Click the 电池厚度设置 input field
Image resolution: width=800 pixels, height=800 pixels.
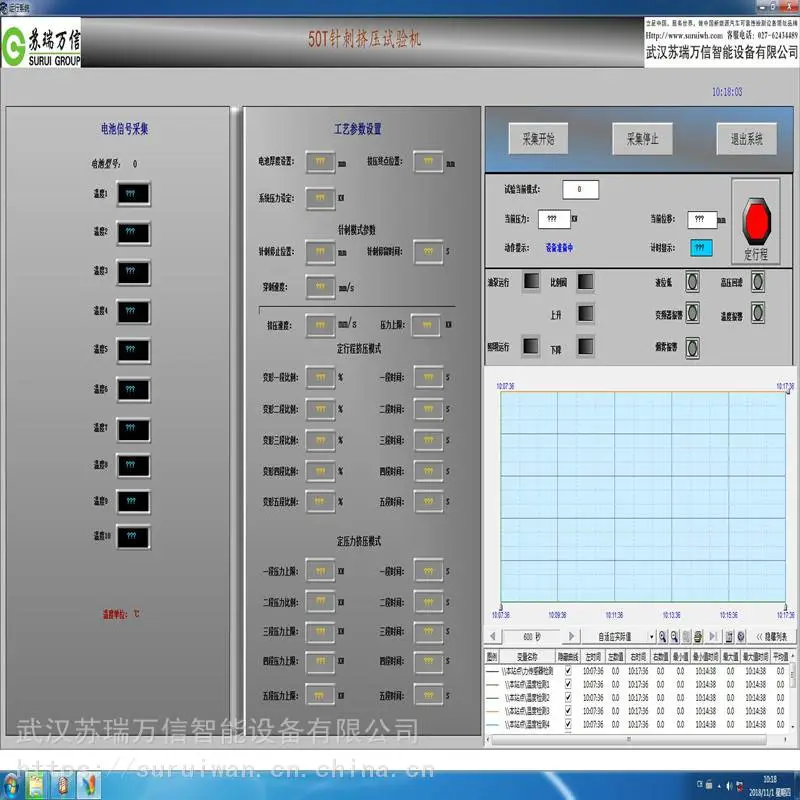click(320, 162)
